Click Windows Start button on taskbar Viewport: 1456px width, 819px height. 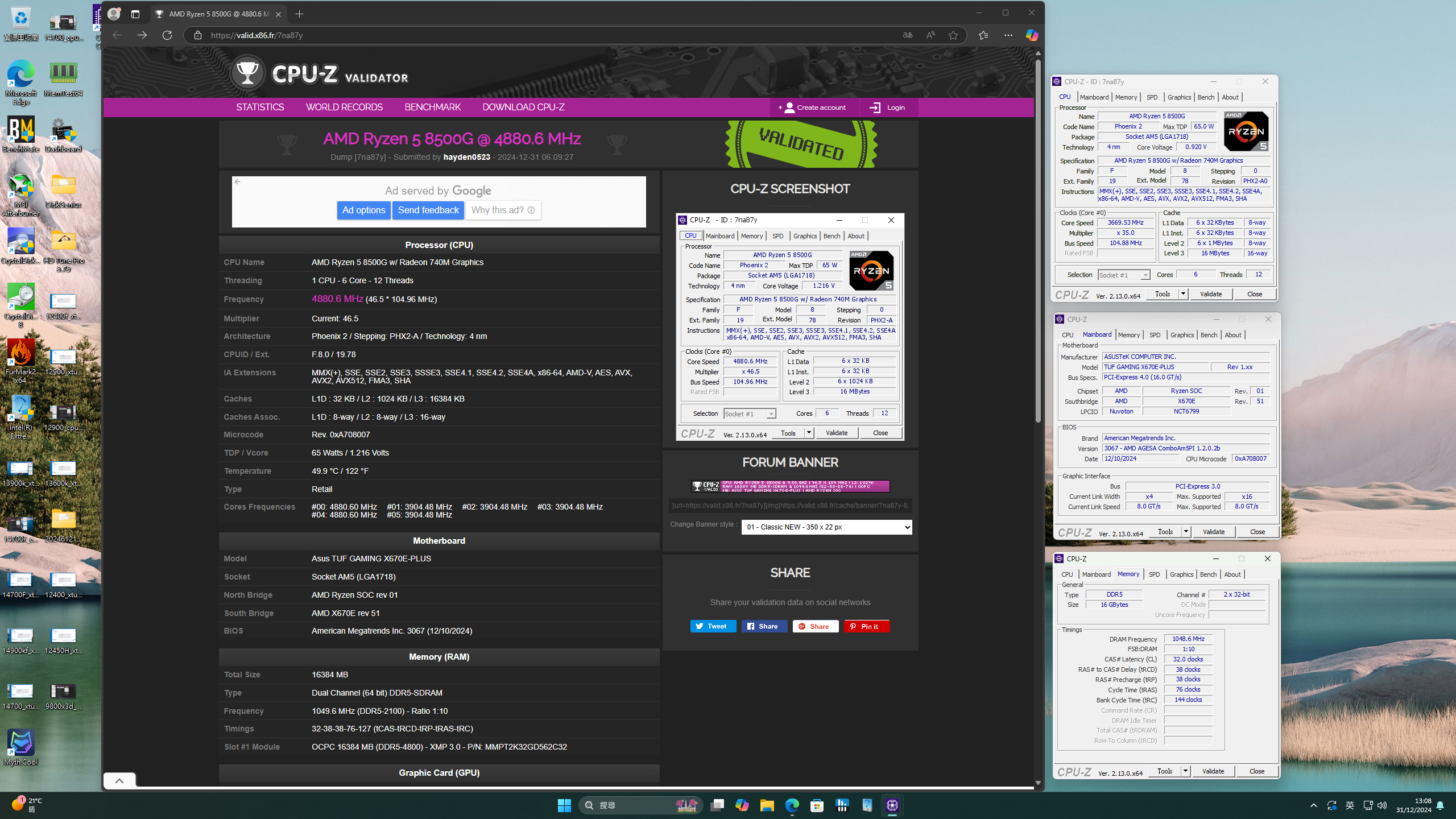(564, 805)
